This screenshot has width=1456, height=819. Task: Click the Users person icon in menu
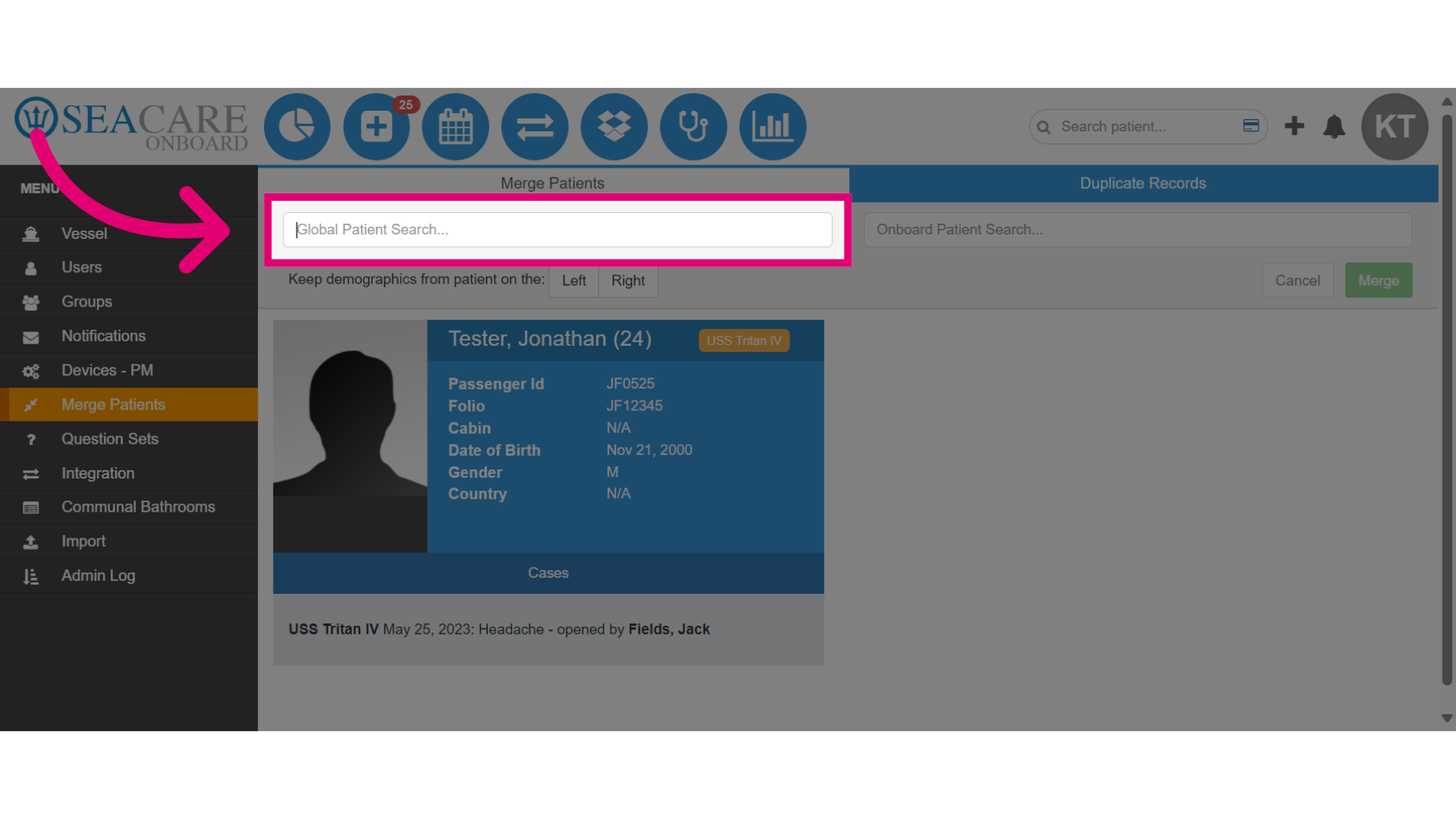tap(31, 268)
